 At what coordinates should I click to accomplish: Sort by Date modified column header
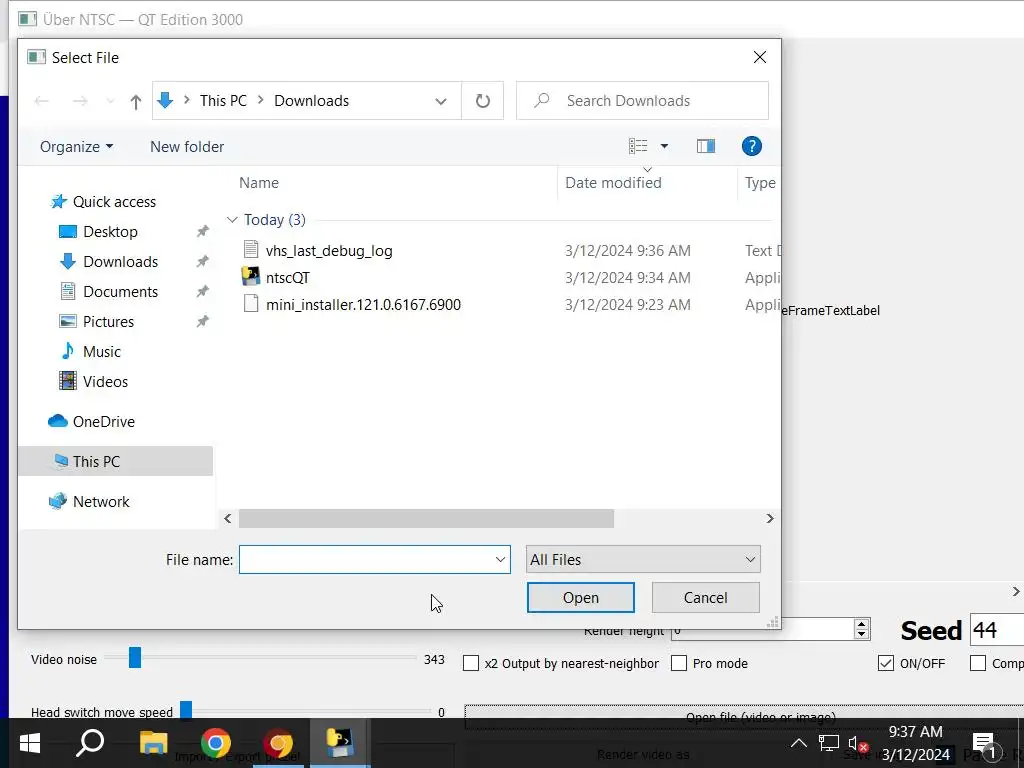[613, 183]
